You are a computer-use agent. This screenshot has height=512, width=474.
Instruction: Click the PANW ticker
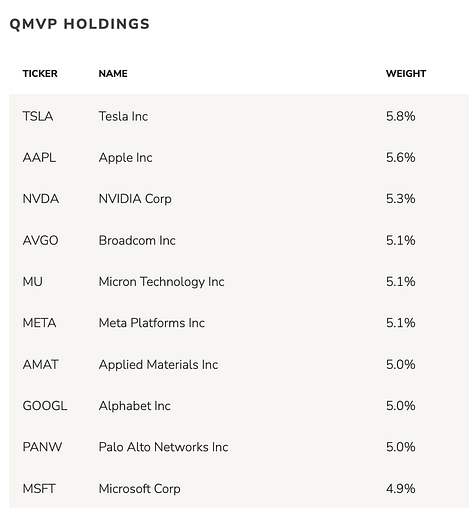(42, 447)
